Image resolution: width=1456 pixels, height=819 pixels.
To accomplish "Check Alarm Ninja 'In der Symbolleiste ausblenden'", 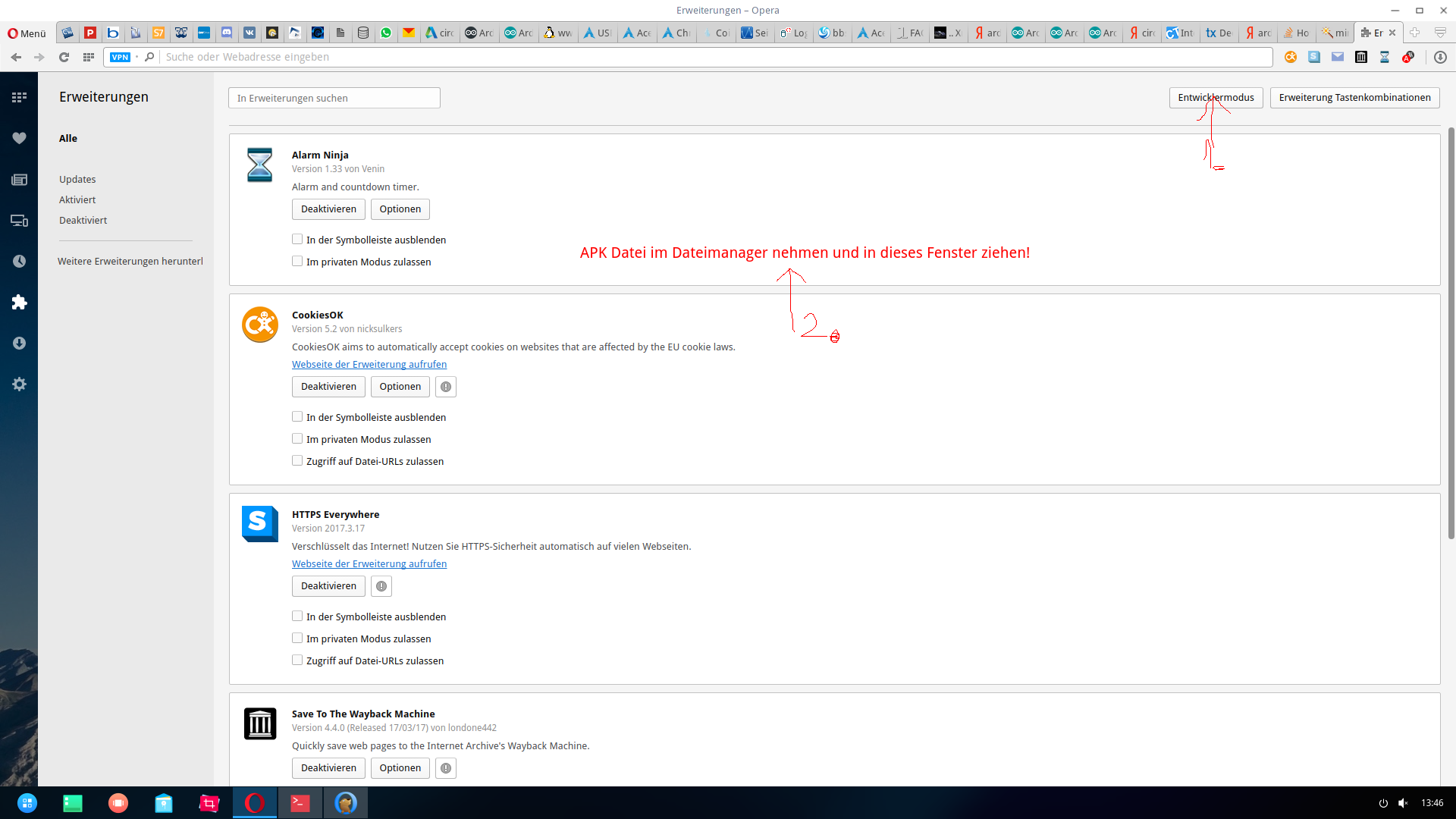I will 297,240.
